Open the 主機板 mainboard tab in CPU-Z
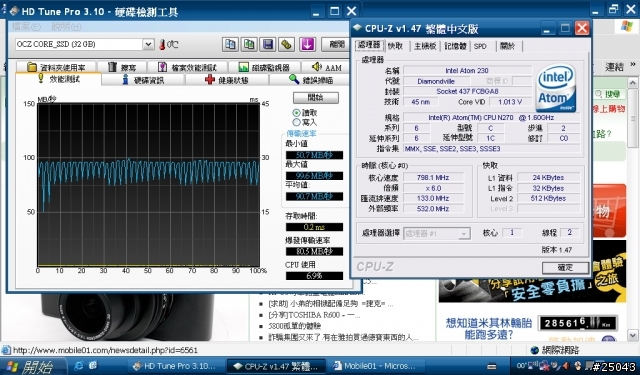 425,46
